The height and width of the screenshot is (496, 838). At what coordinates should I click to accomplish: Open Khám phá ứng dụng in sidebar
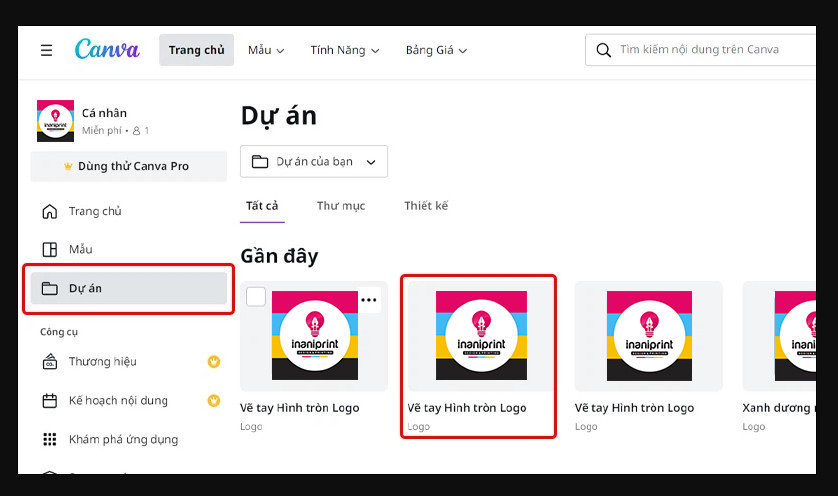pos(129,439)
